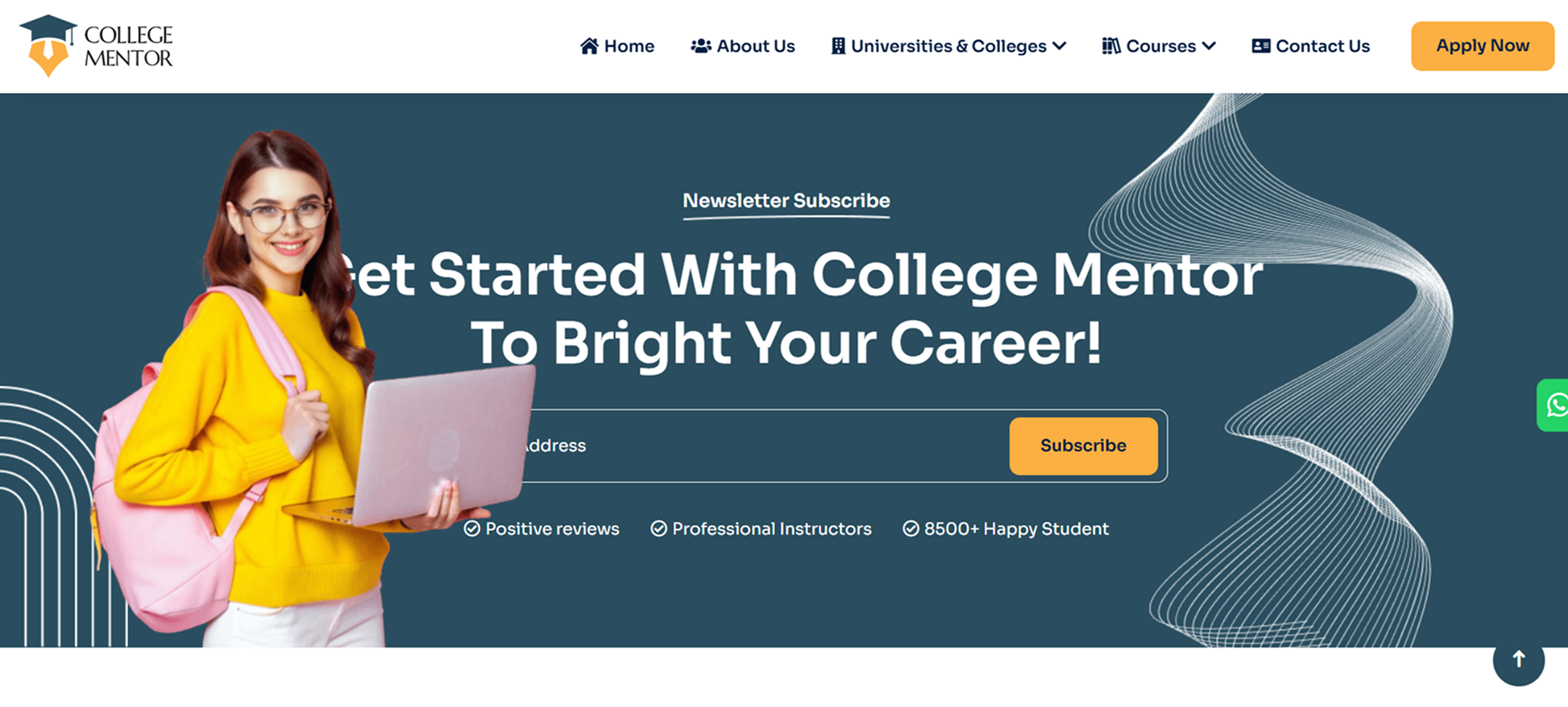Open the About Us menu item

coord(756,46)
